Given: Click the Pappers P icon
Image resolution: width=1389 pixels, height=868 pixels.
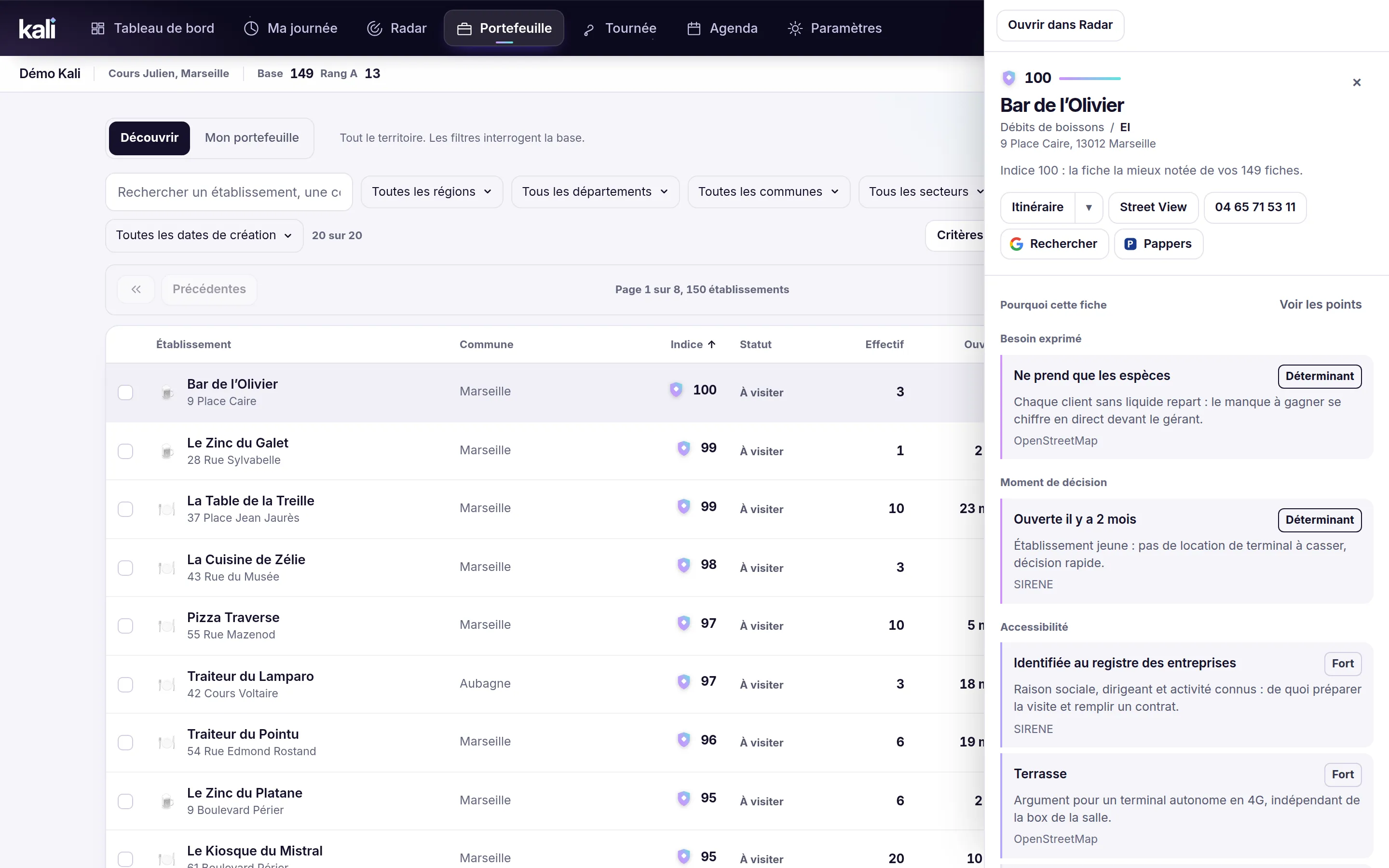Looking at the screenshot, I should coord(1130,244).
